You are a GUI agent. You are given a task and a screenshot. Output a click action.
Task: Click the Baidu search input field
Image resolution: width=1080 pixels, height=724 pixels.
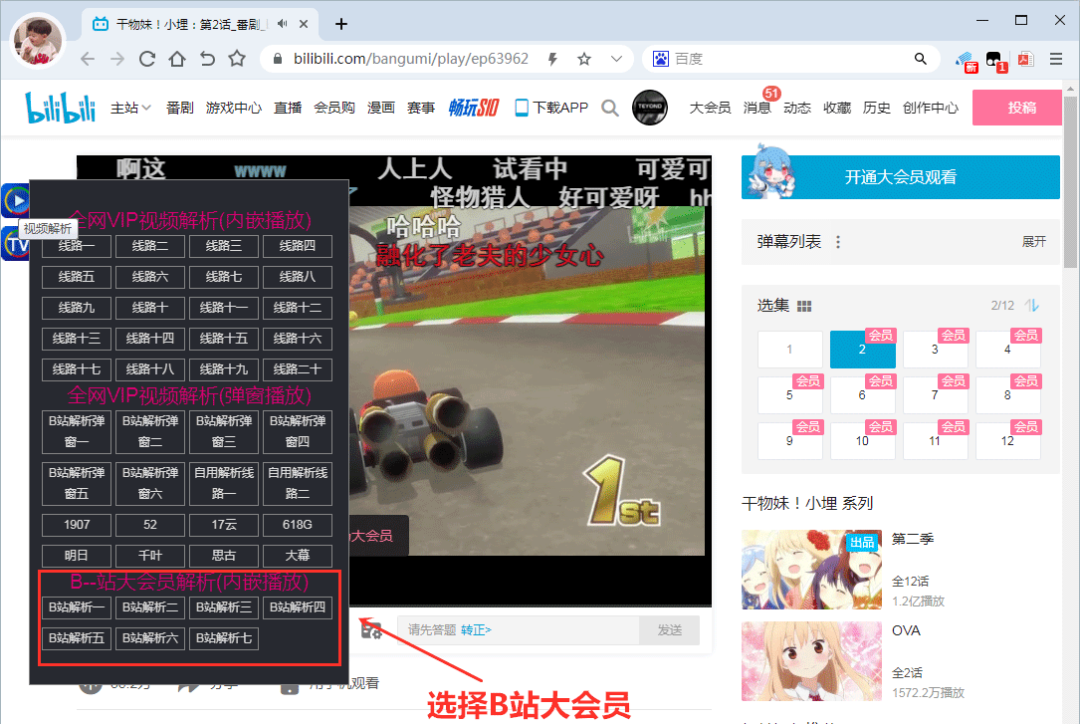[790, 59]
